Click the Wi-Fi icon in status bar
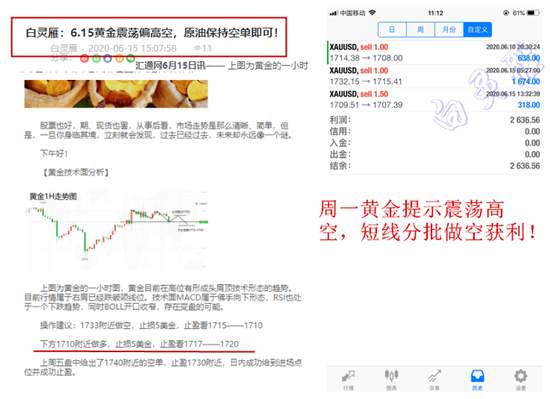This screenshot has width=550, height=399. coord(372,13)
